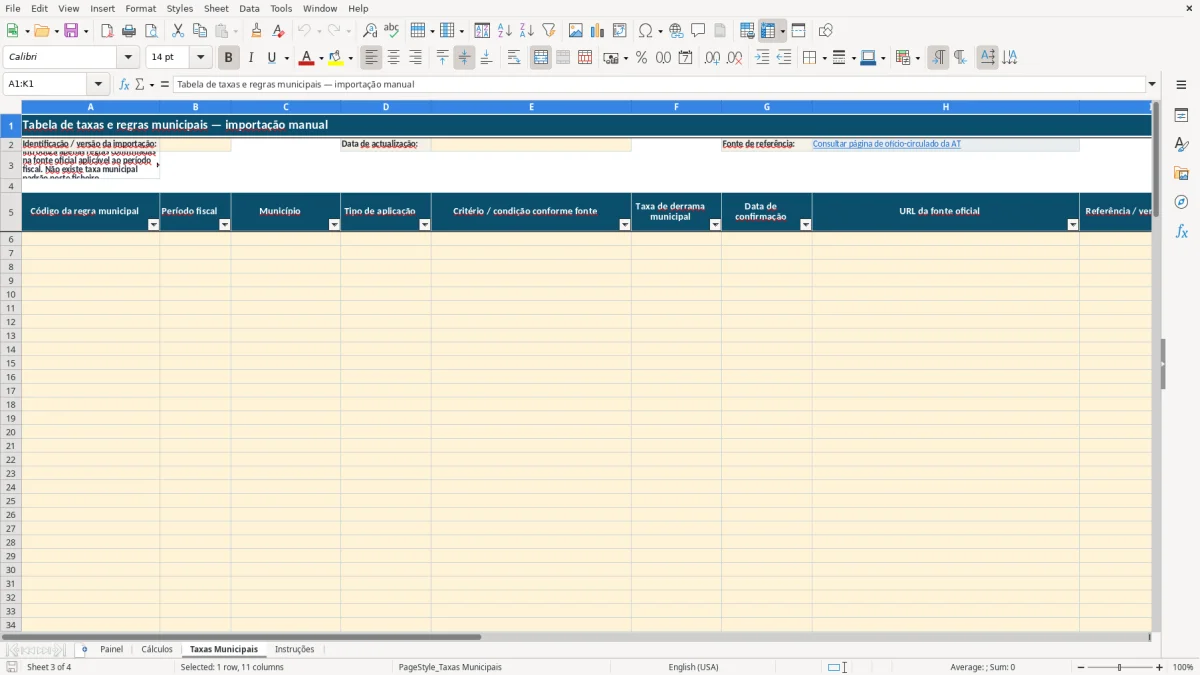Screen dimensions: 1200x675
Task: Open the Format menu
Action: pos(140,8)
